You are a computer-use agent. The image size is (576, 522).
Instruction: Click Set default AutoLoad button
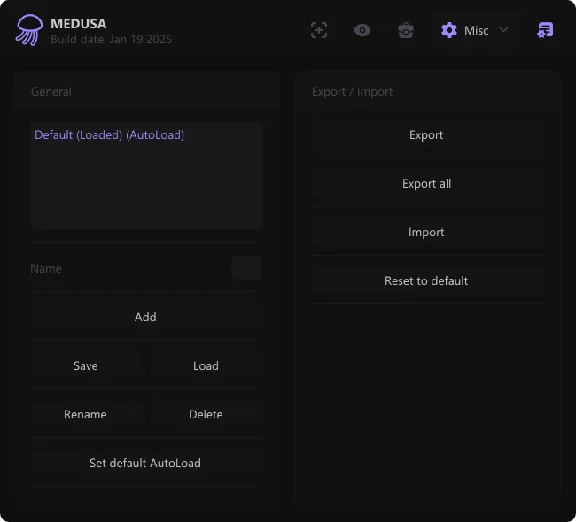[146, 463]
